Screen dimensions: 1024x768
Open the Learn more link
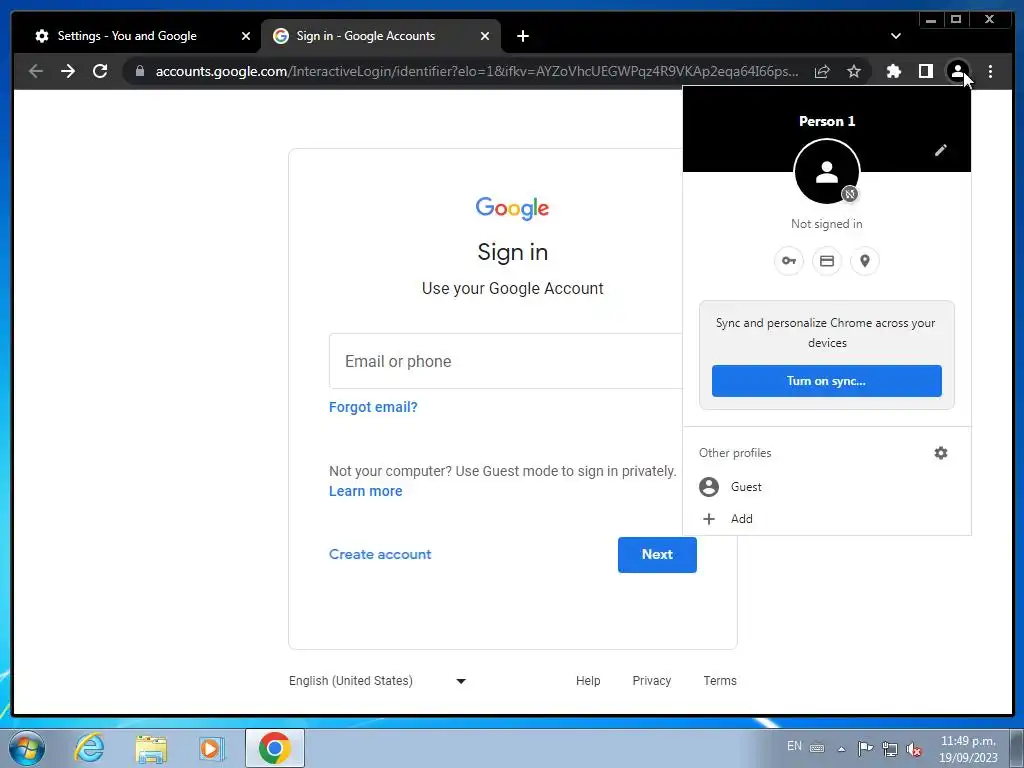366,491
